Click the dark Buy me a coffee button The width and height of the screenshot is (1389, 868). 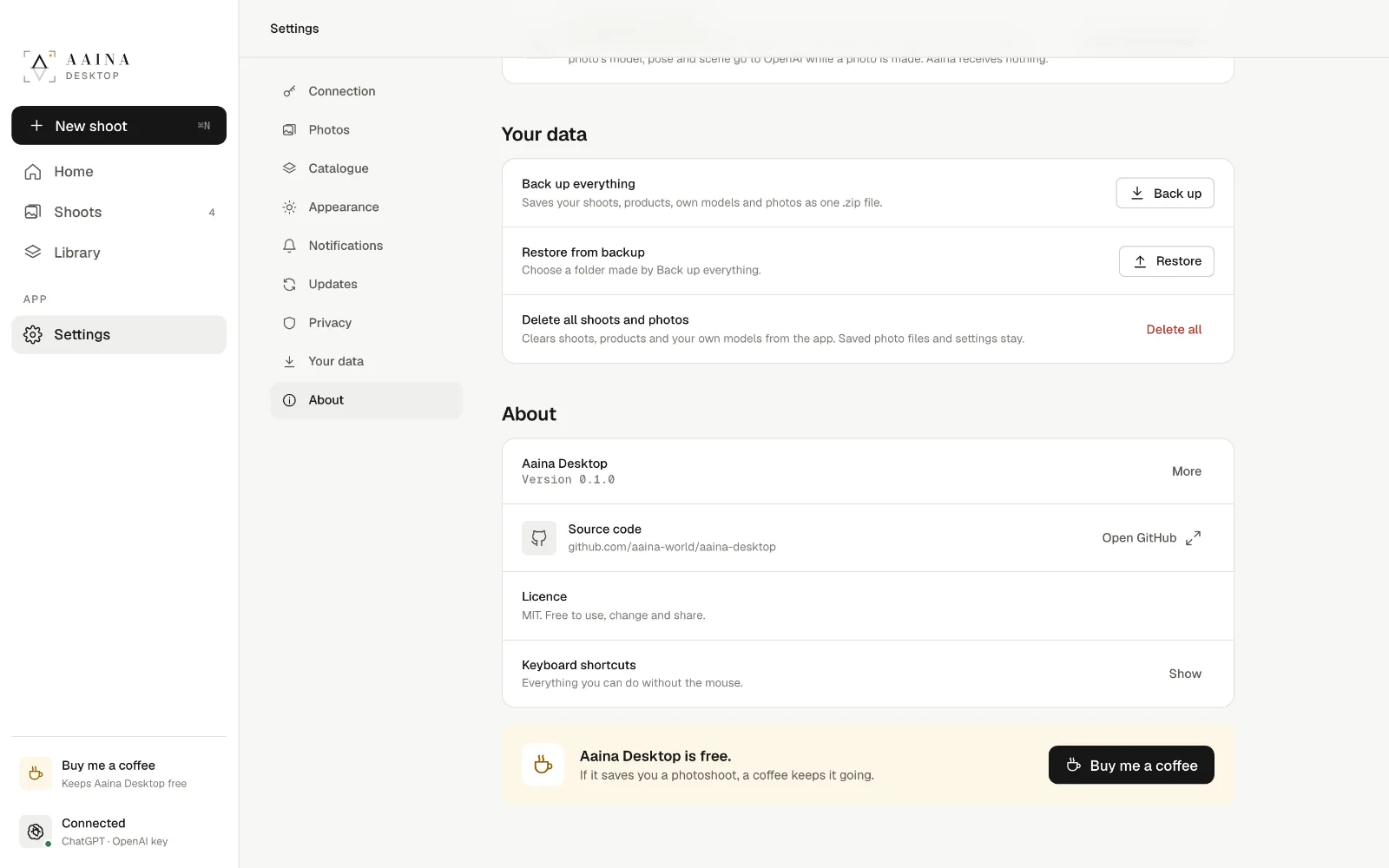tap(1131, 765)
